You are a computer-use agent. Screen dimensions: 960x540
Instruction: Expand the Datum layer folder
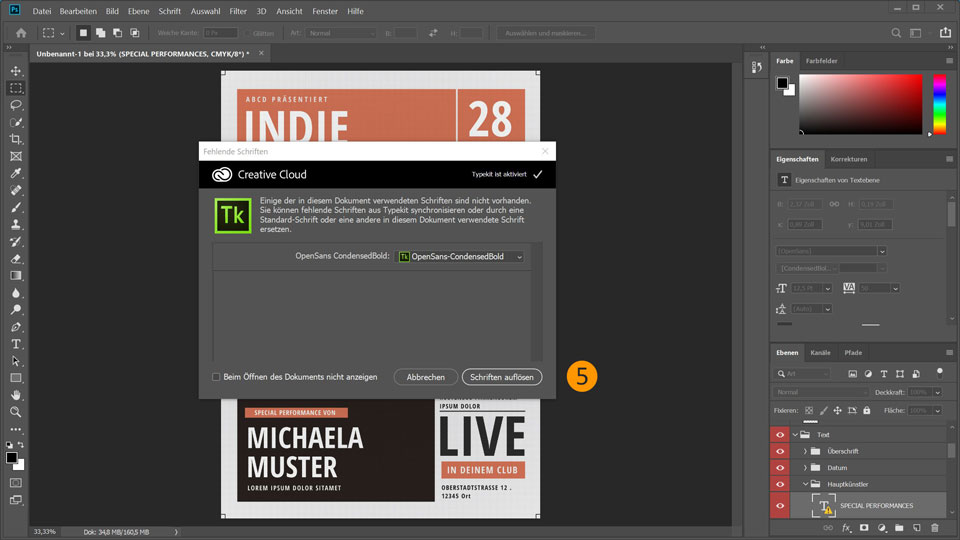[805, 467]
